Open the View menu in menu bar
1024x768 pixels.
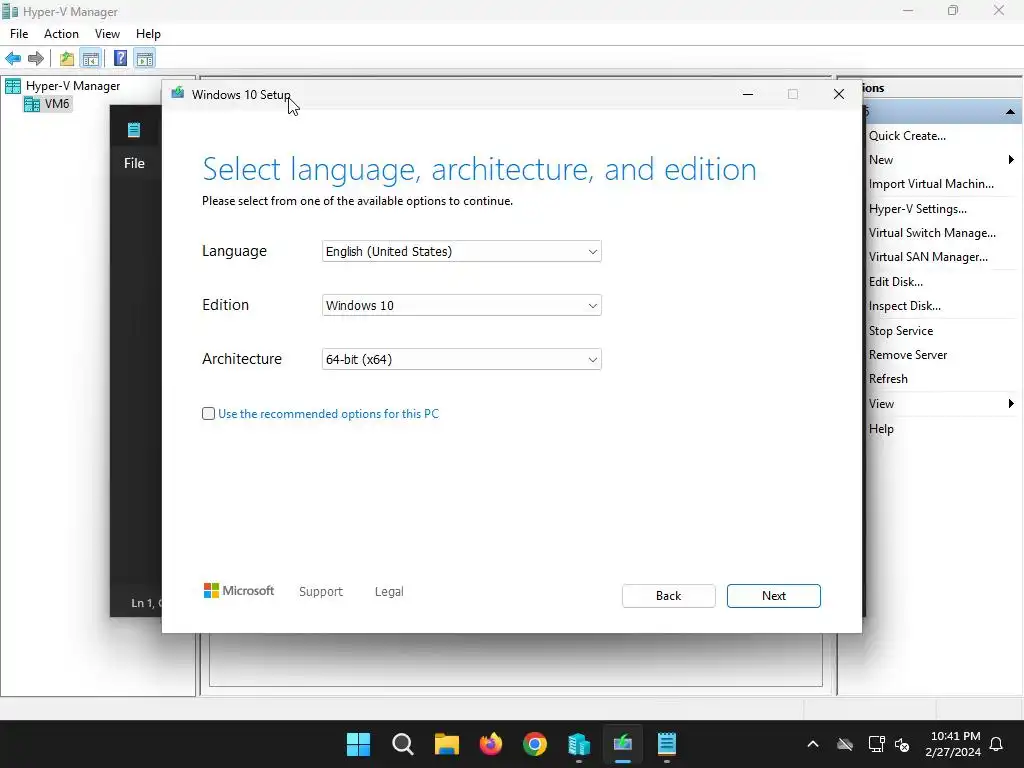pyautogui.click(x=107, y=34)
